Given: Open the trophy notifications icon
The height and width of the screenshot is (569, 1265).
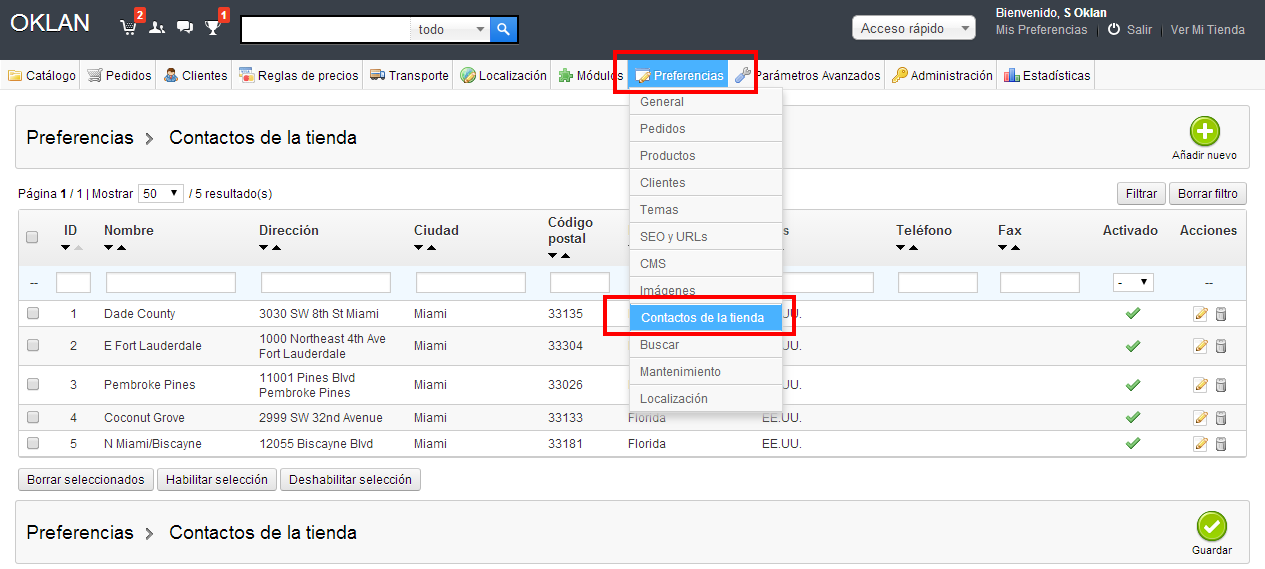Looking at the screenshot, I should [x=213, y=28].
